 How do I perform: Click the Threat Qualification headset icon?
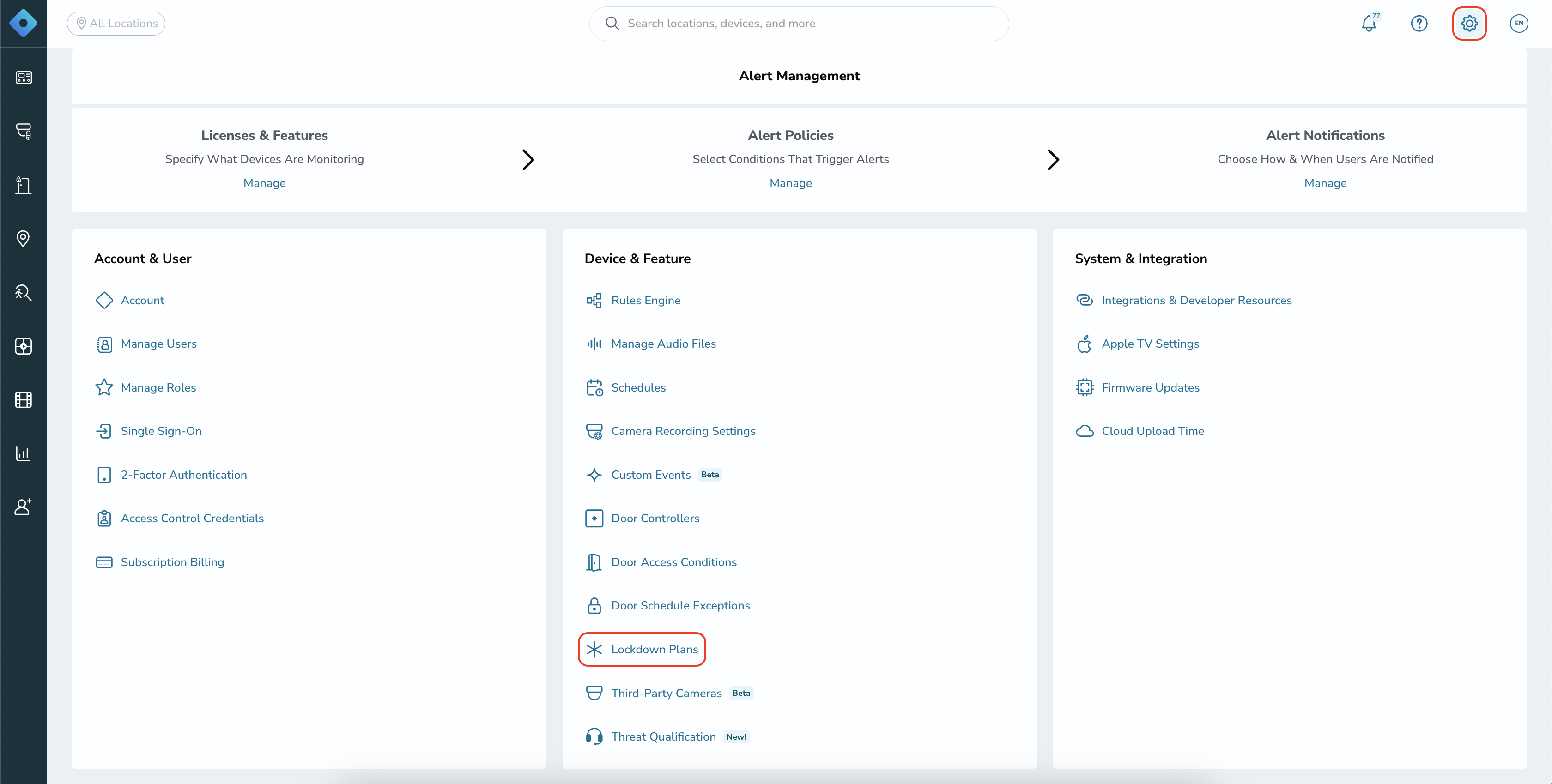click(x=594, y=737)
